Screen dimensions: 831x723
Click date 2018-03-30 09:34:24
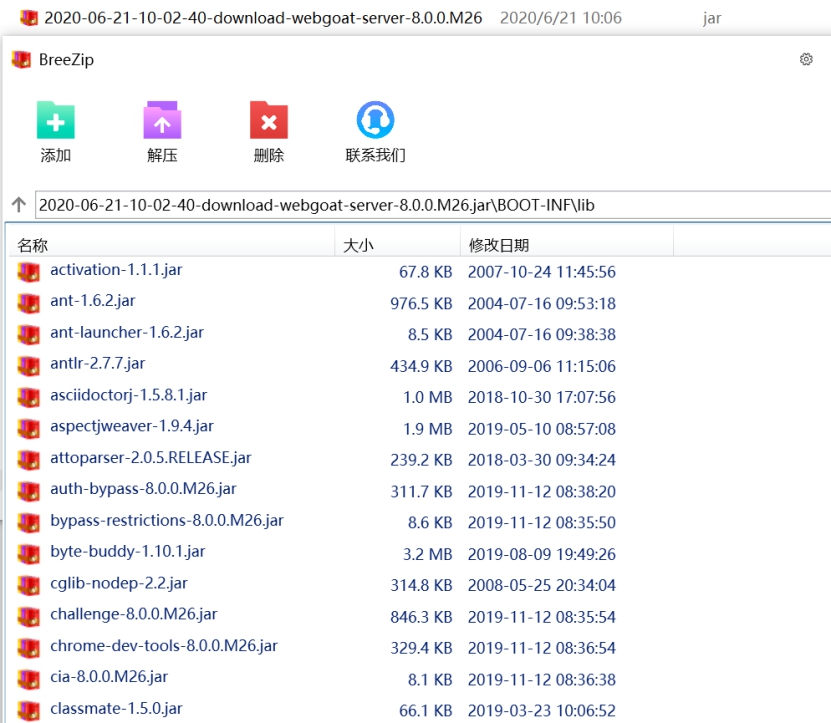(x=542, y=460)
